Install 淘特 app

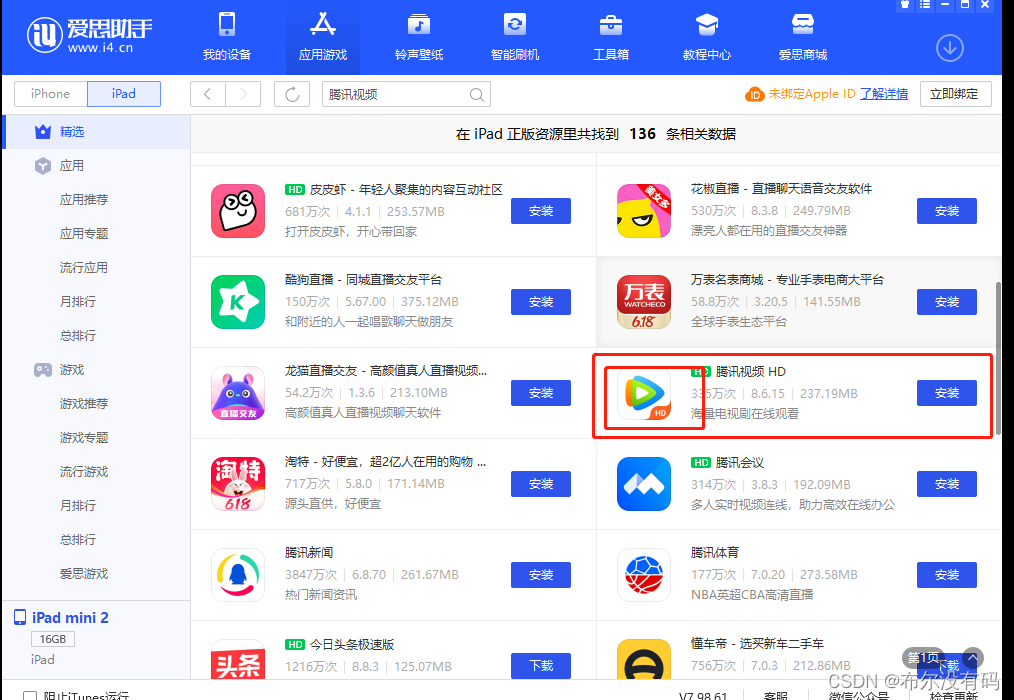(541, 483)
